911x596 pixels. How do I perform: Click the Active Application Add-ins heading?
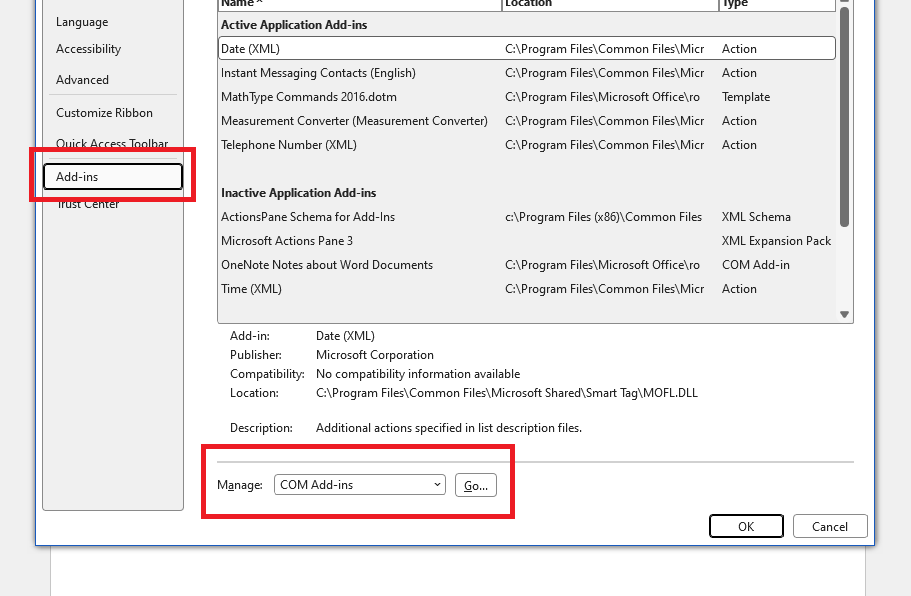click(294, 25)
